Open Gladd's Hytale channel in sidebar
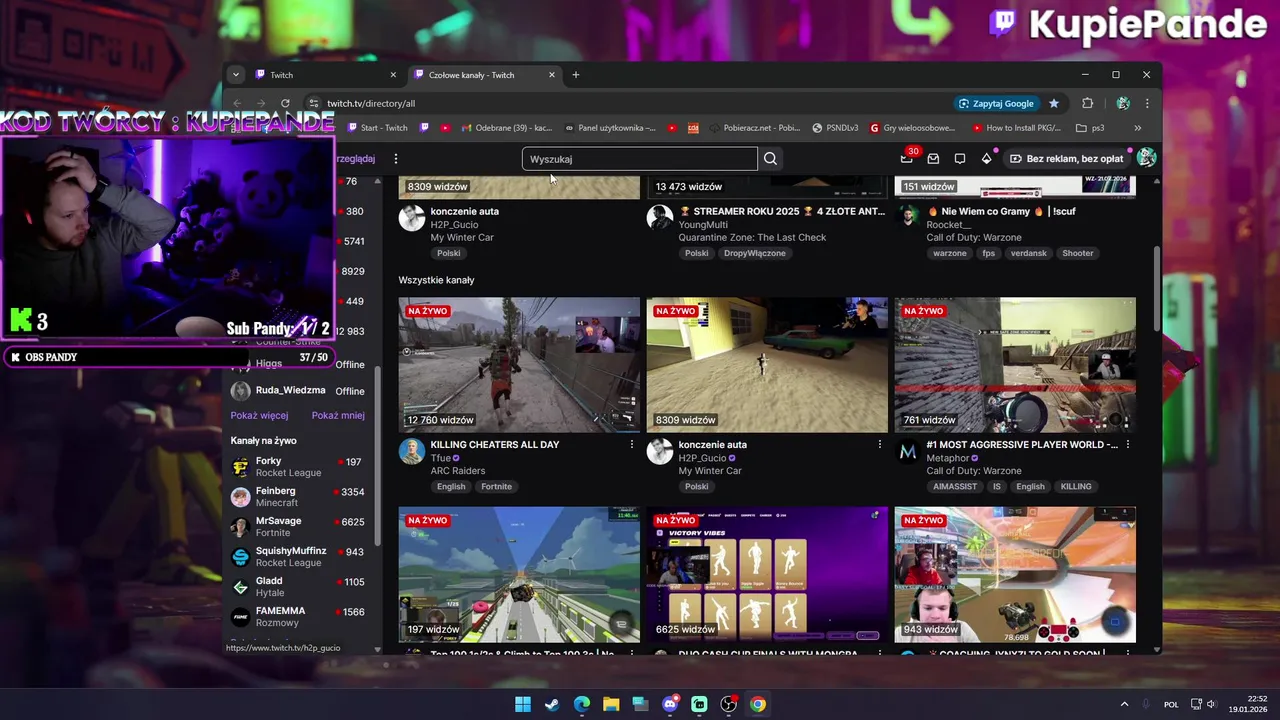Image resolution: width=1280 pixels, height=720 pixels. (298, 587)
